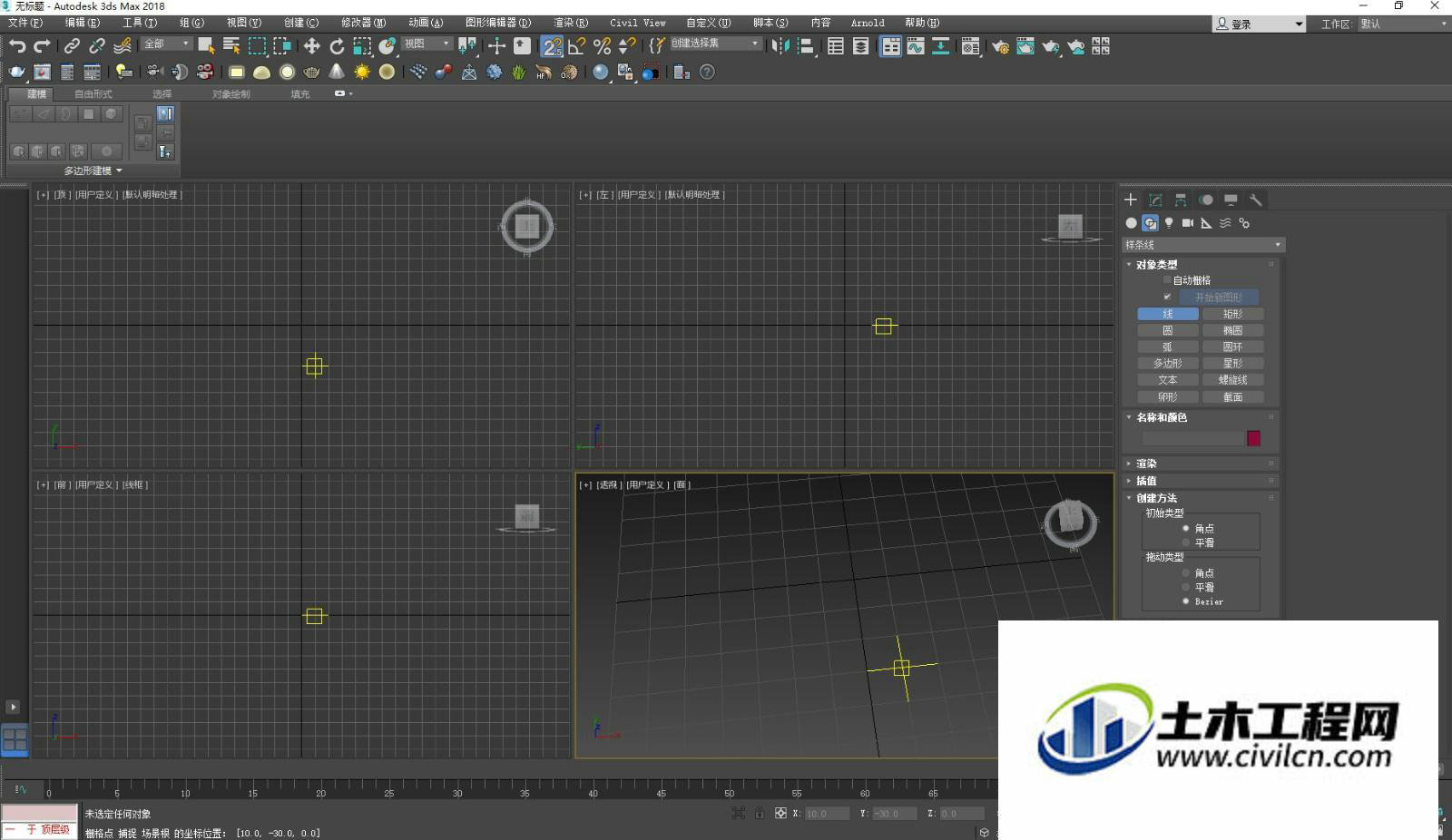Activate the Select and Move tool
The image size is (1452, 840).
(x=311, y=46)
